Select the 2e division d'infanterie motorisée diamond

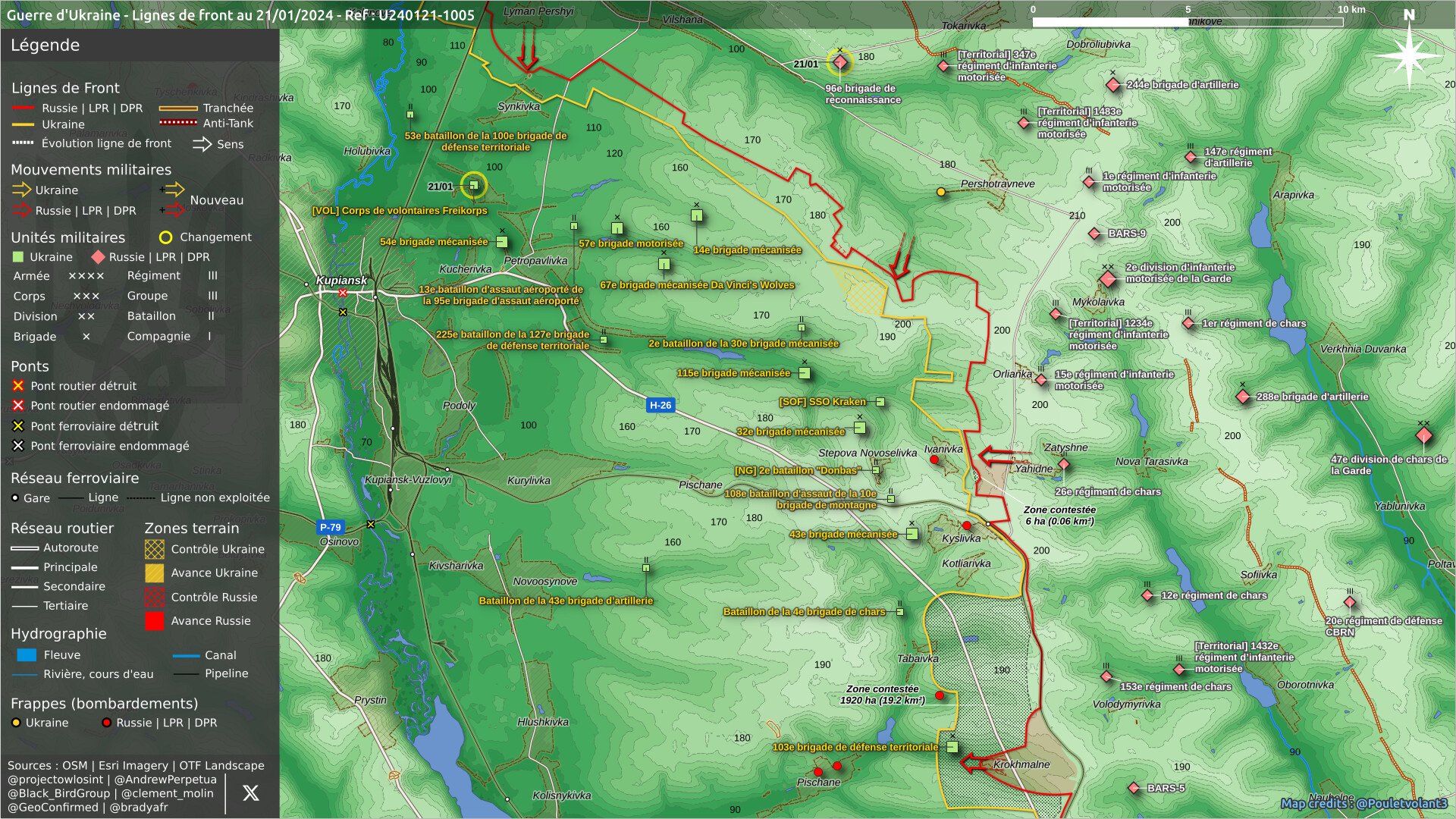[1108, 279]
